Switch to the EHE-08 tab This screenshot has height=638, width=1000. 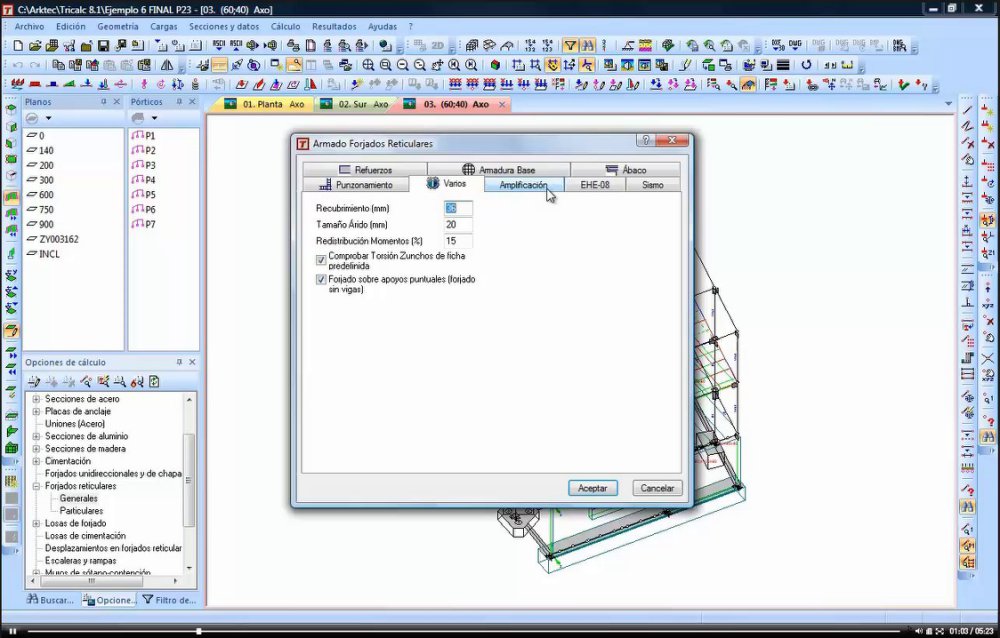pos(594,185)
